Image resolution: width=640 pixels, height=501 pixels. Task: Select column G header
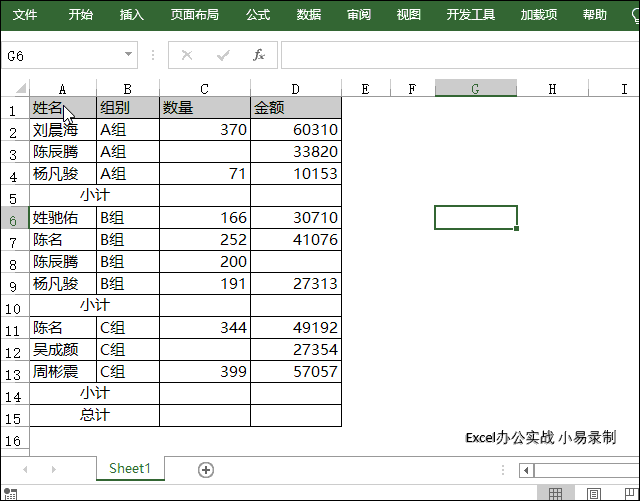[x=476, y=89]
